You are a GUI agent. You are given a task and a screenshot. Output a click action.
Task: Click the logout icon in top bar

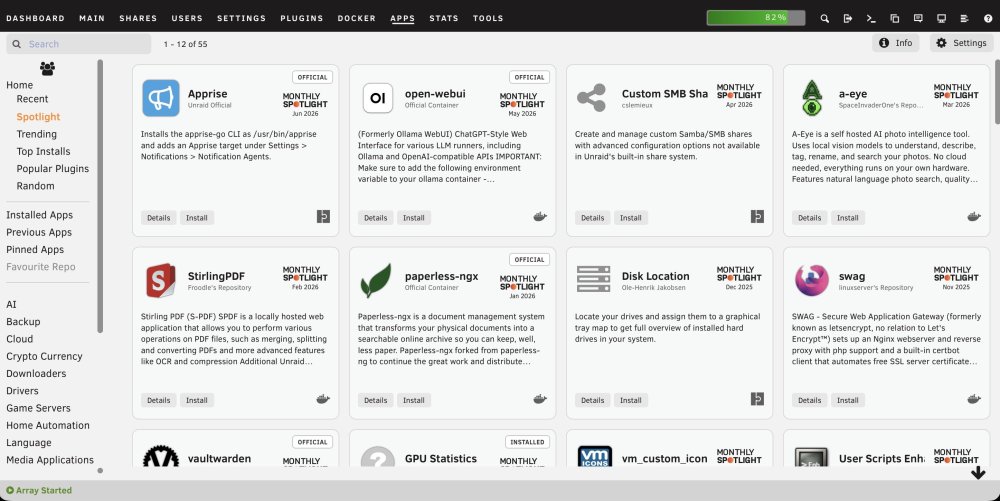848,18
